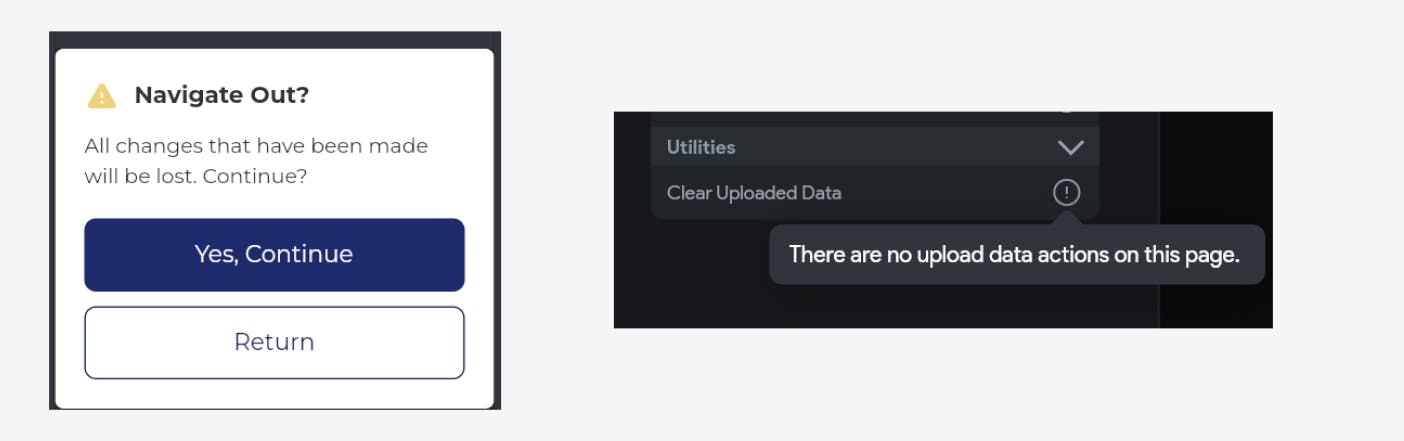Click blank space right of Navigate Out? heading
This screenshot has width=1404, height=441.
(400, 96)
